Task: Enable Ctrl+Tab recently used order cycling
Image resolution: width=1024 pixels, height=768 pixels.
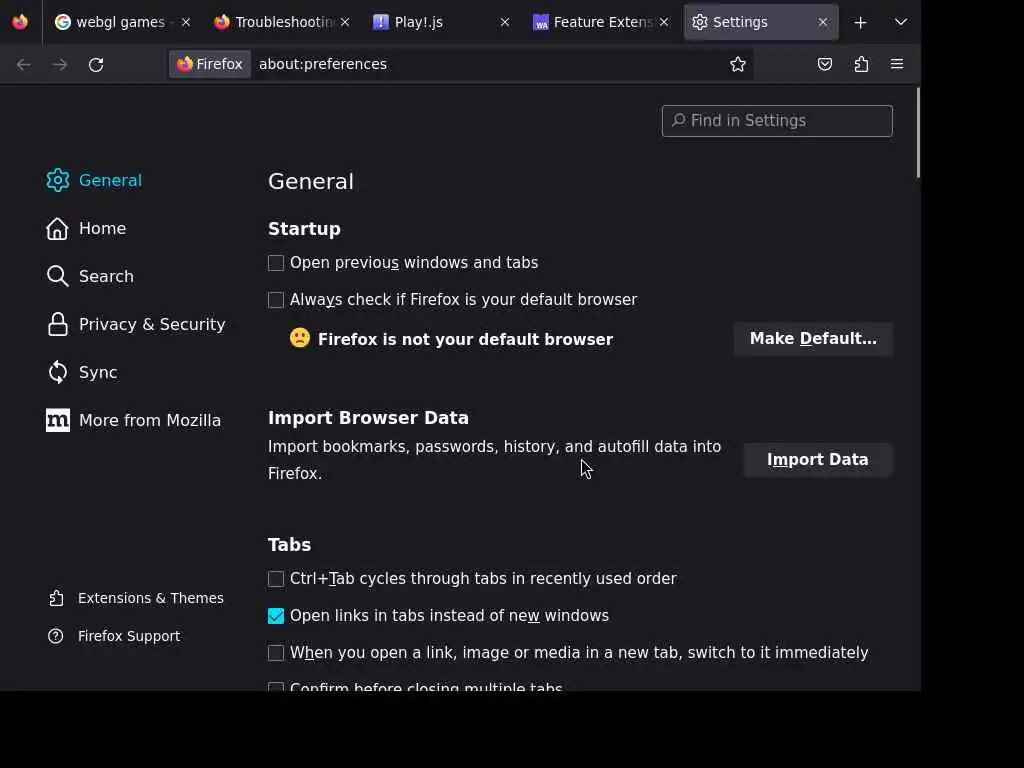Action: click(276, 579)
